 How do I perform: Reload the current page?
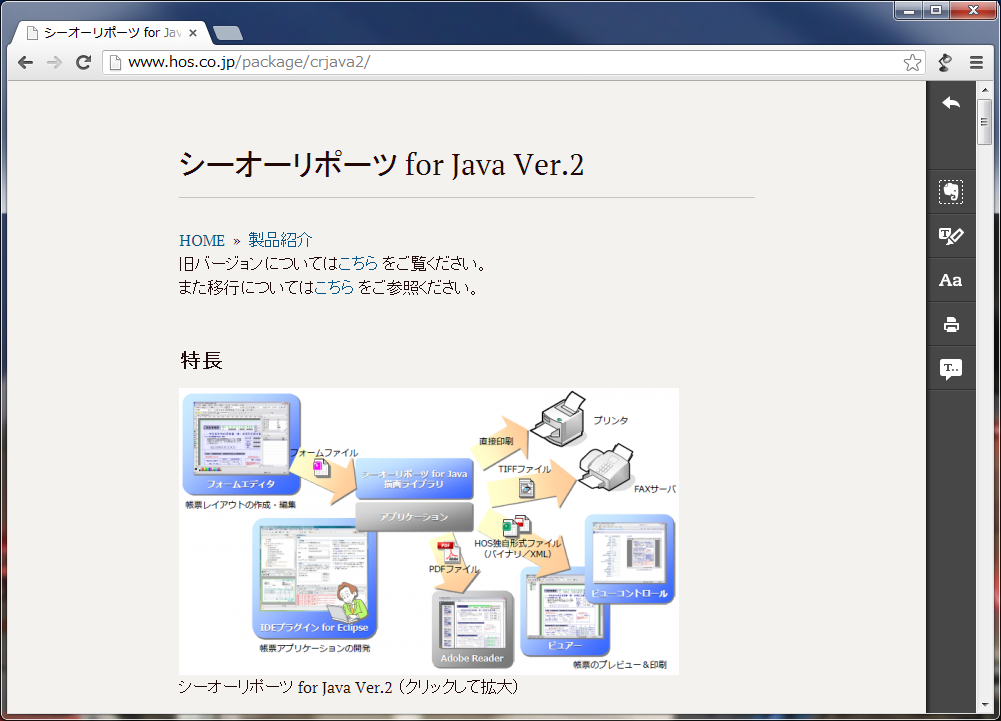click(84, 62)
